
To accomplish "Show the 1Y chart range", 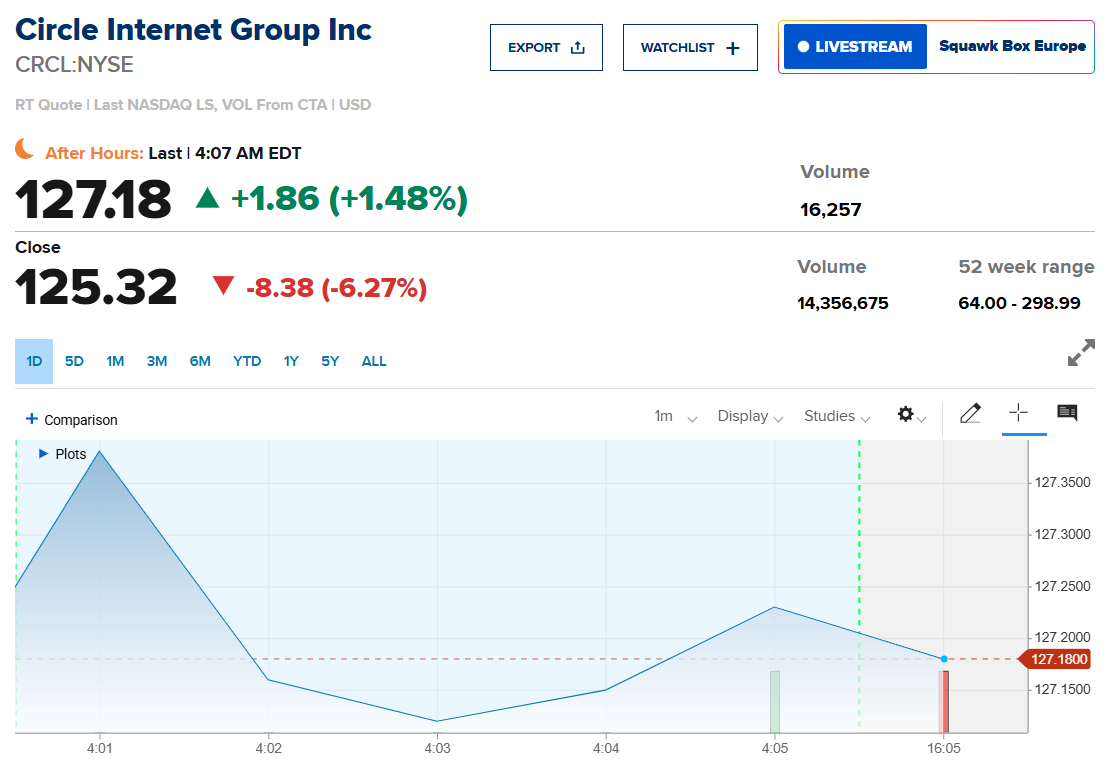I will pyautogui.click(x=291, y=361).
